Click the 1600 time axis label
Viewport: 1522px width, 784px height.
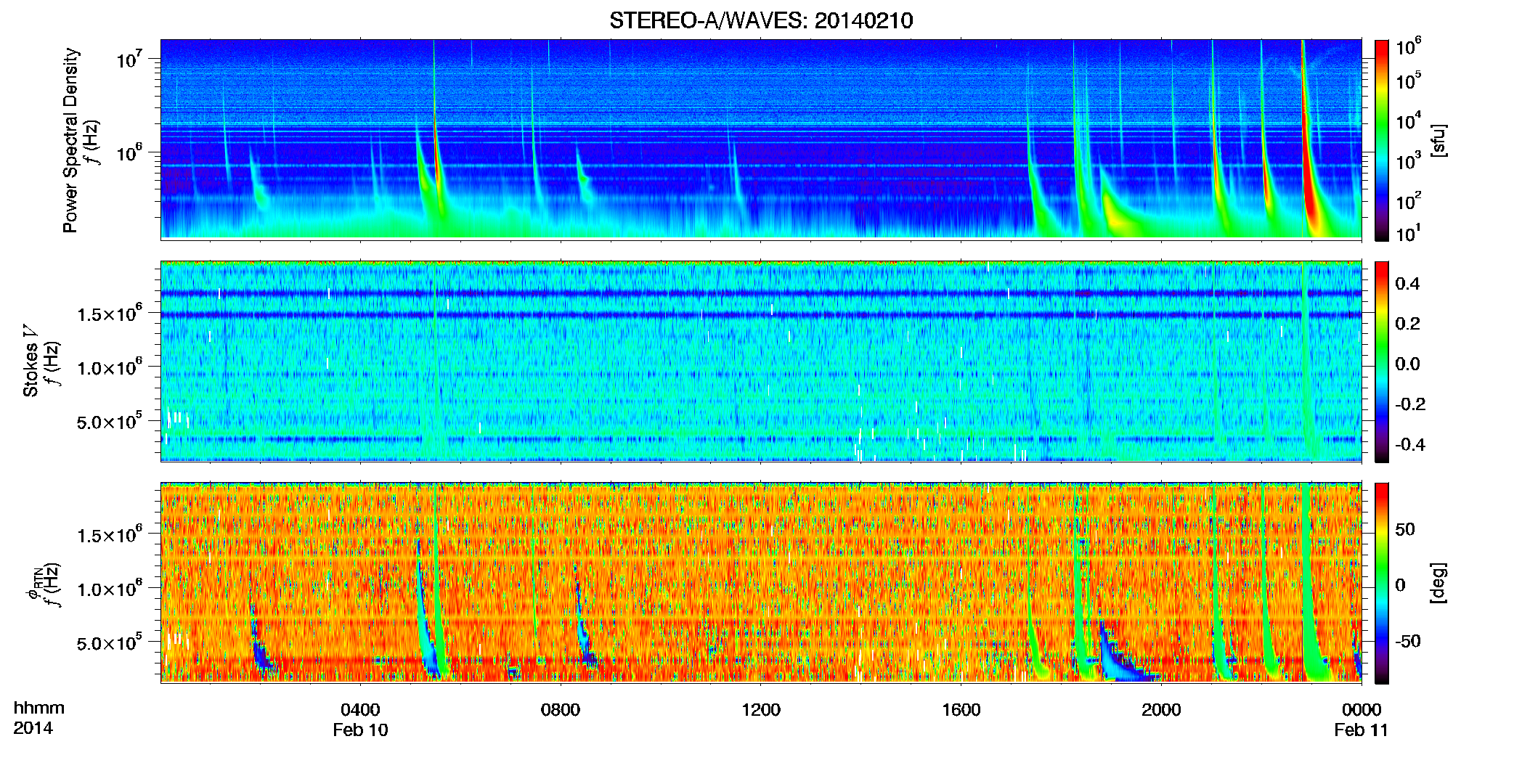coord(961,709)
